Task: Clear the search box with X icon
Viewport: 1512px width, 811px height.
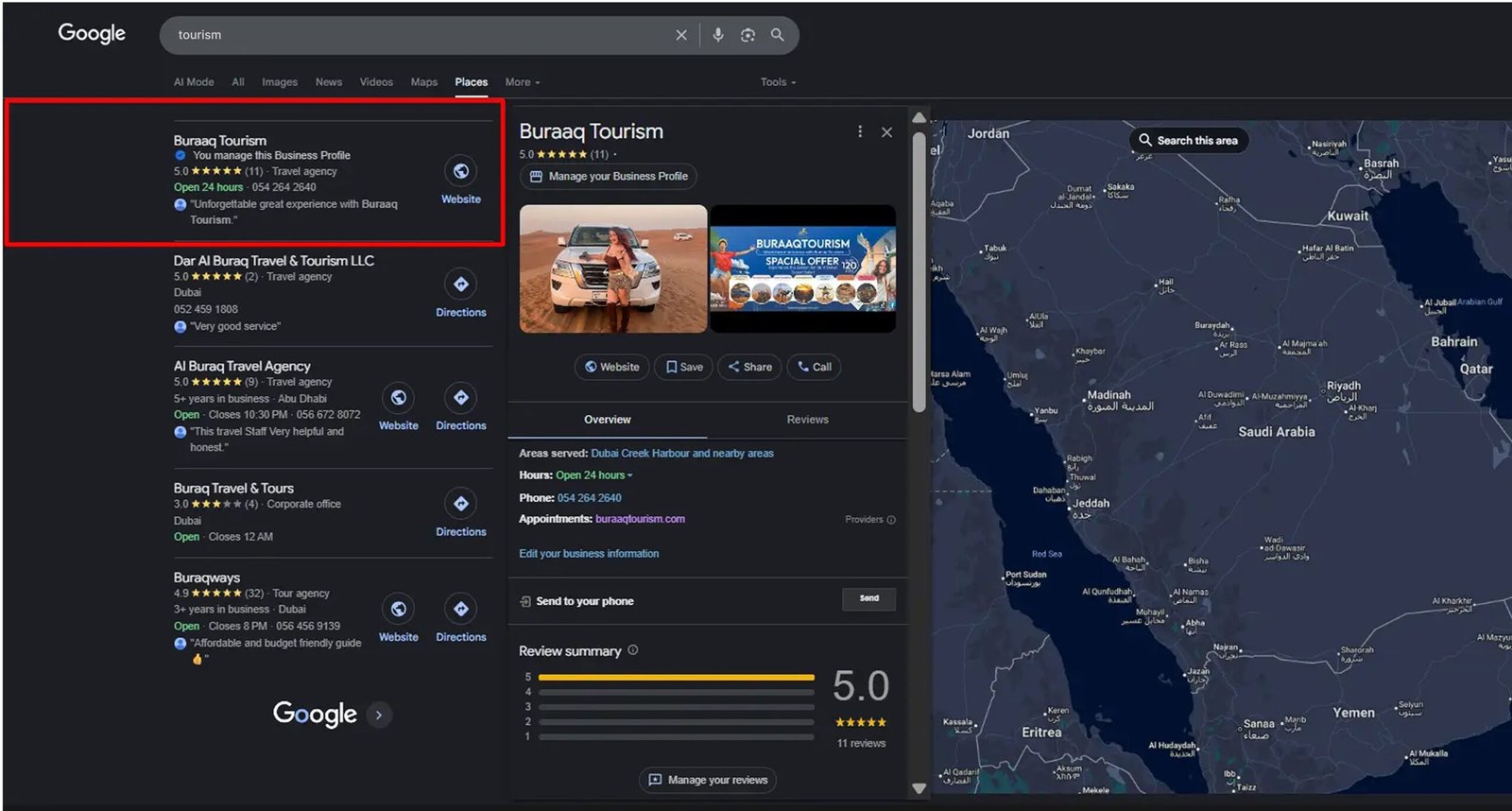Action: [x=681, y=35]
